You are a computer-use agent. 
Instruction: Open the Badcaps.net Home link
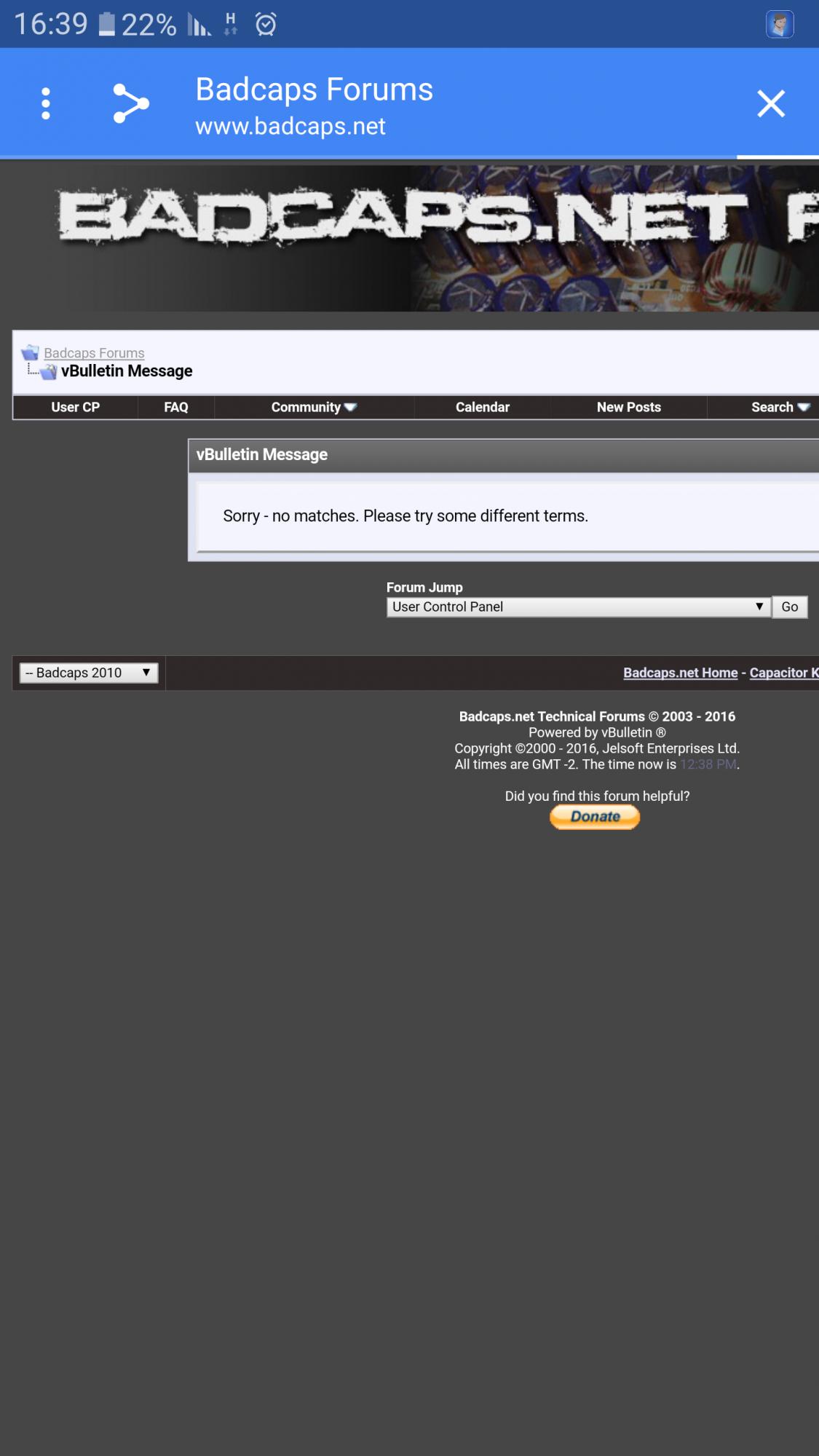pos(681,673)
